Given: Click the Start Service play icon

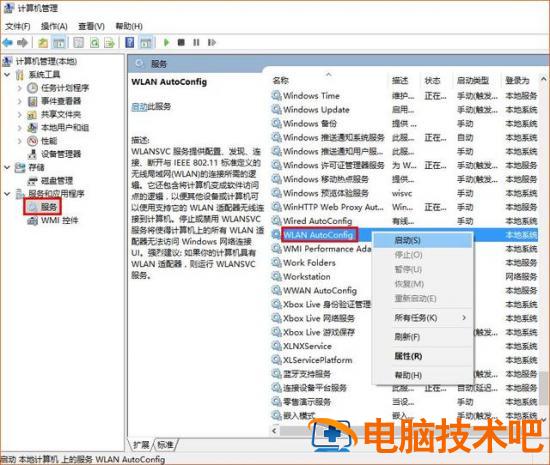Looking at the screenshot, I should (166, 43).
